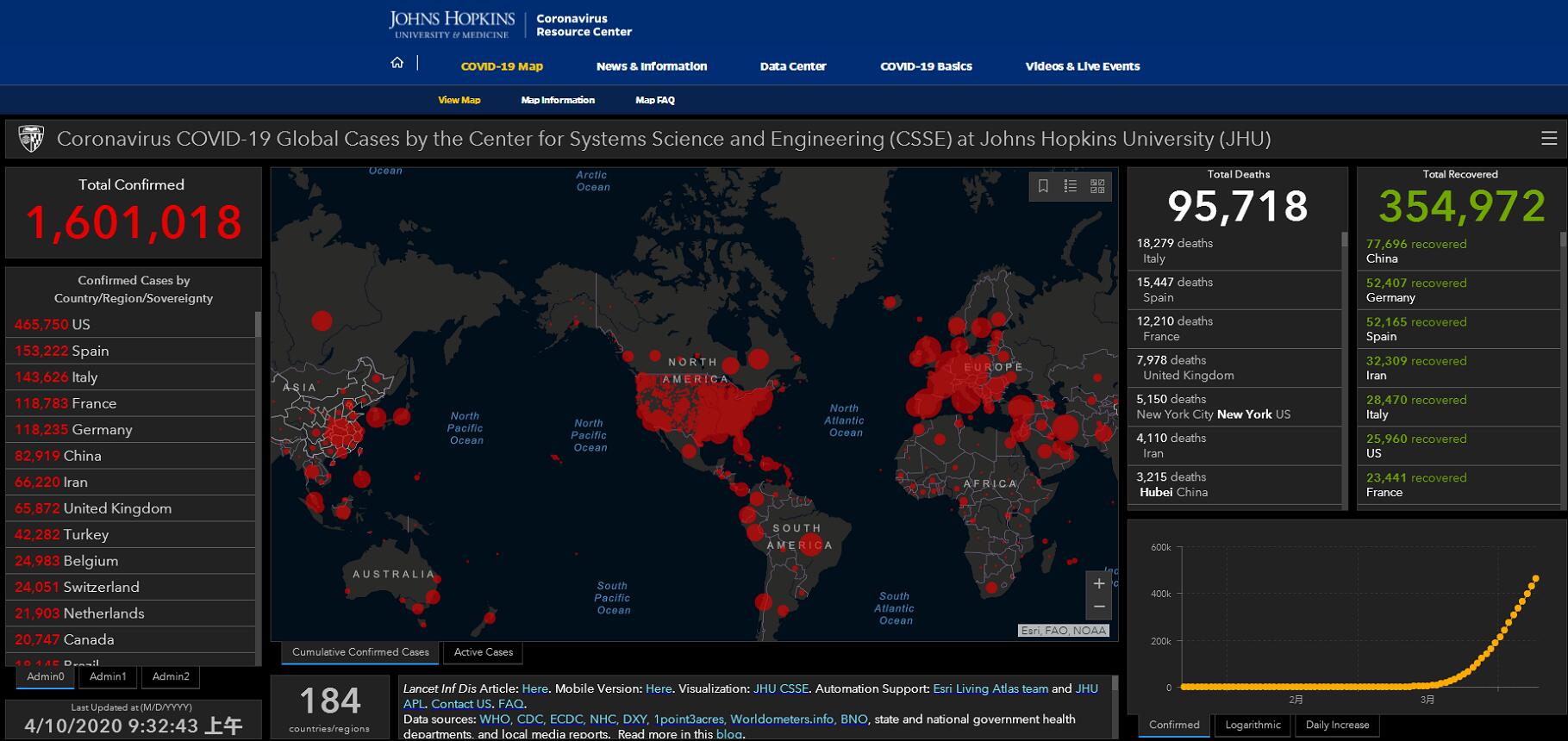Show the Daily Increase chart

(1337, 725)
